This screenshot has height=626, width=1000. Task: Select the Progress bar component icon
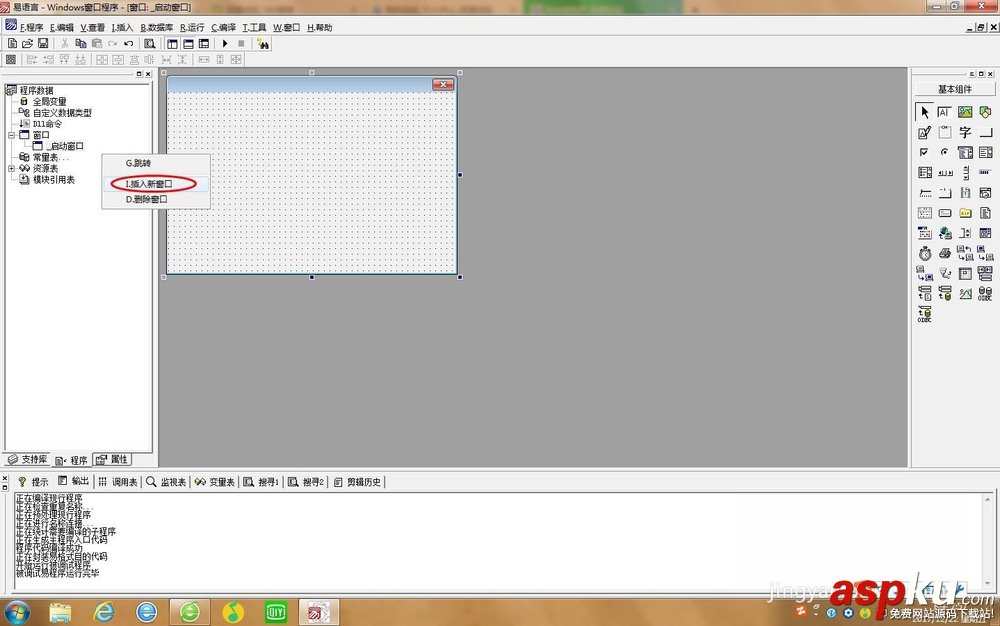point(985,172)
